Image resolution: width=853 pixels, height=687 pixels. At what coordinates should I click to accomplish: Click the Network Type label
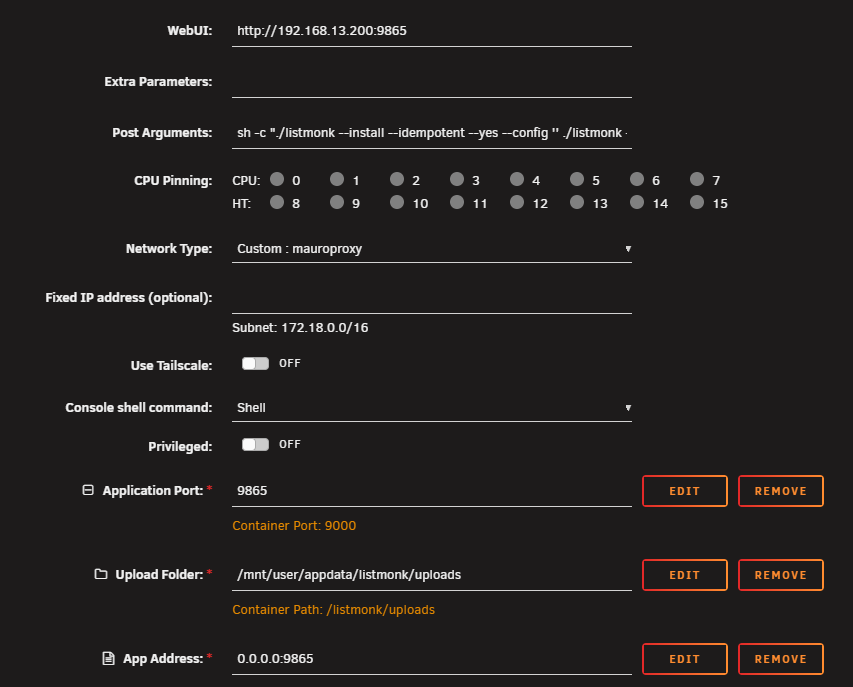click(169, 249)
